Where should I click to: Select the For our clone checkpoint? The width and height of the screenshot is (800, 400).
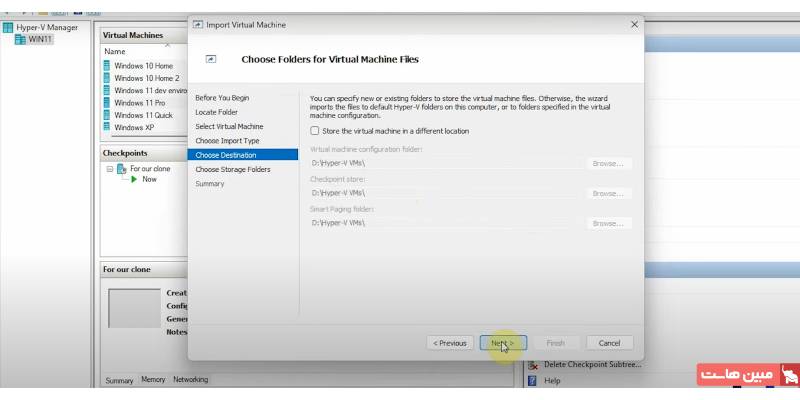(x=150, y=168)
